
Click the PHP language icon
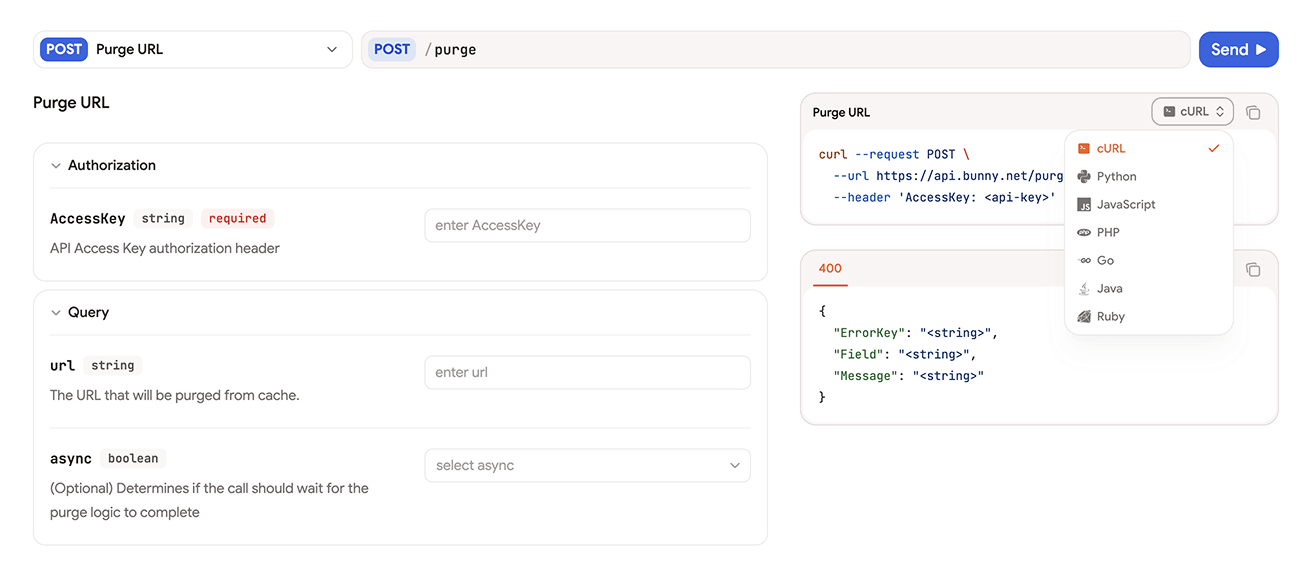coord(1083,233)
